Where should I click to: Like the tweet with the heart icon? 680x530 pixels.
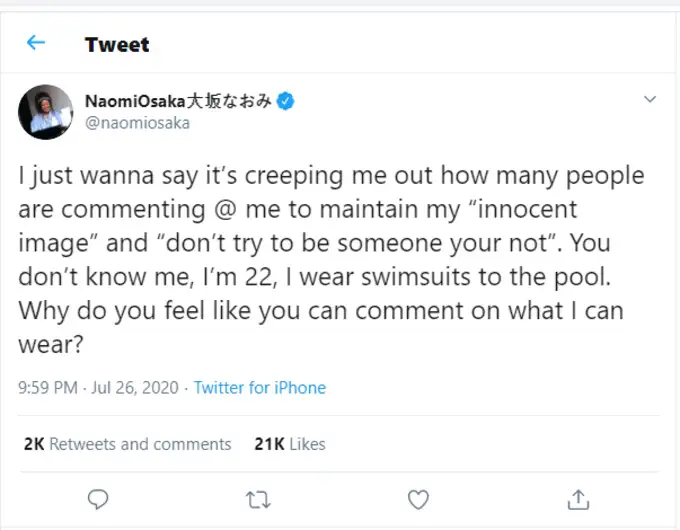(418, 498)
